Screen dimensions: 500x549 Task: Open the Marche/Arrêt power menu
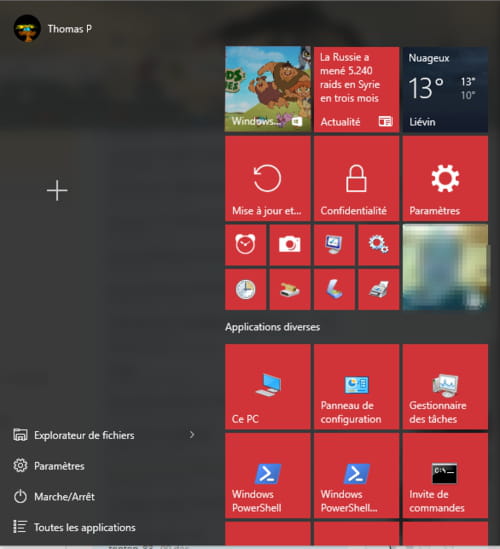click(64, 497)
